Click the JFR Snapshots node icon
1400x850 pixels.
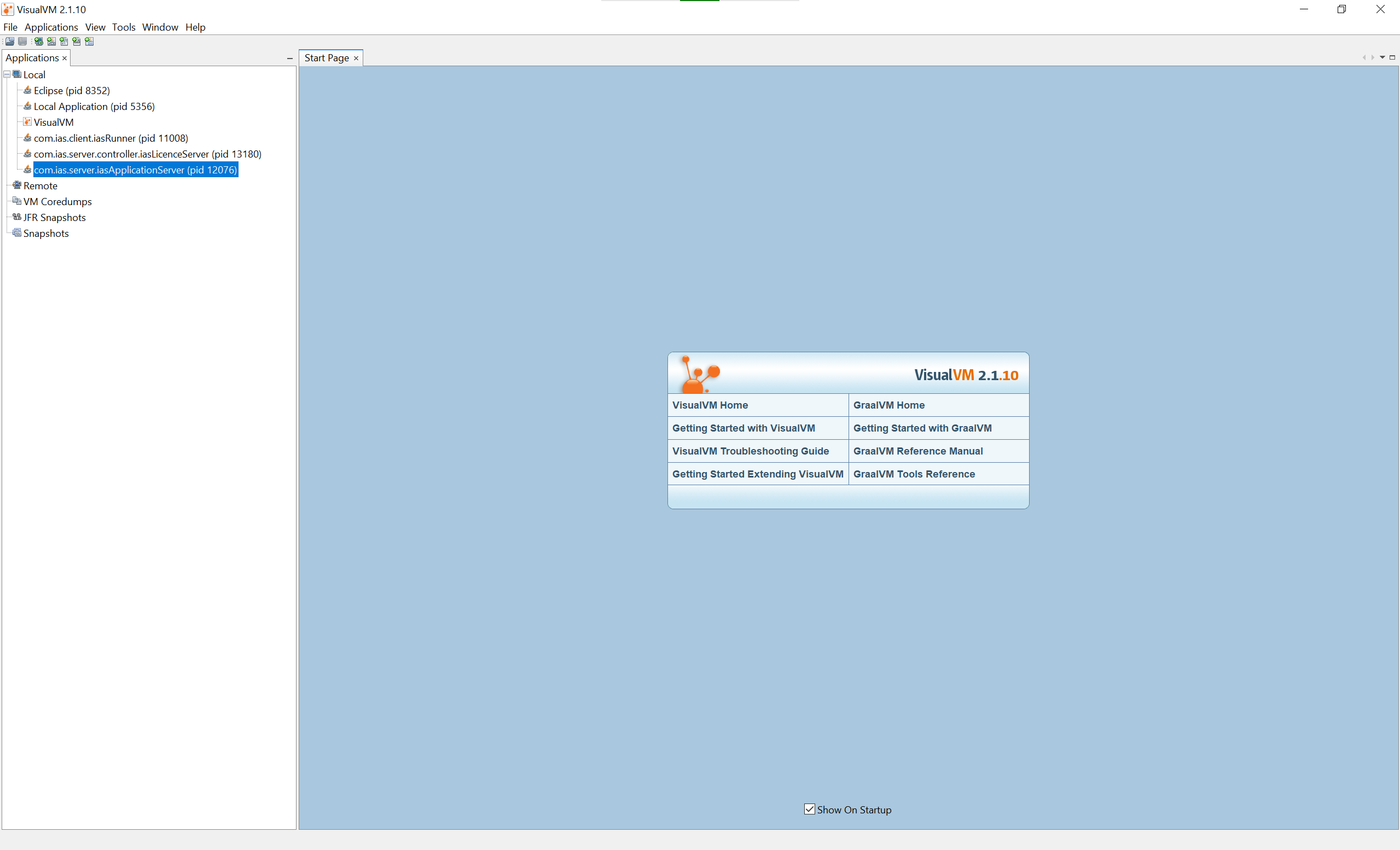click(x=17, y=217)
